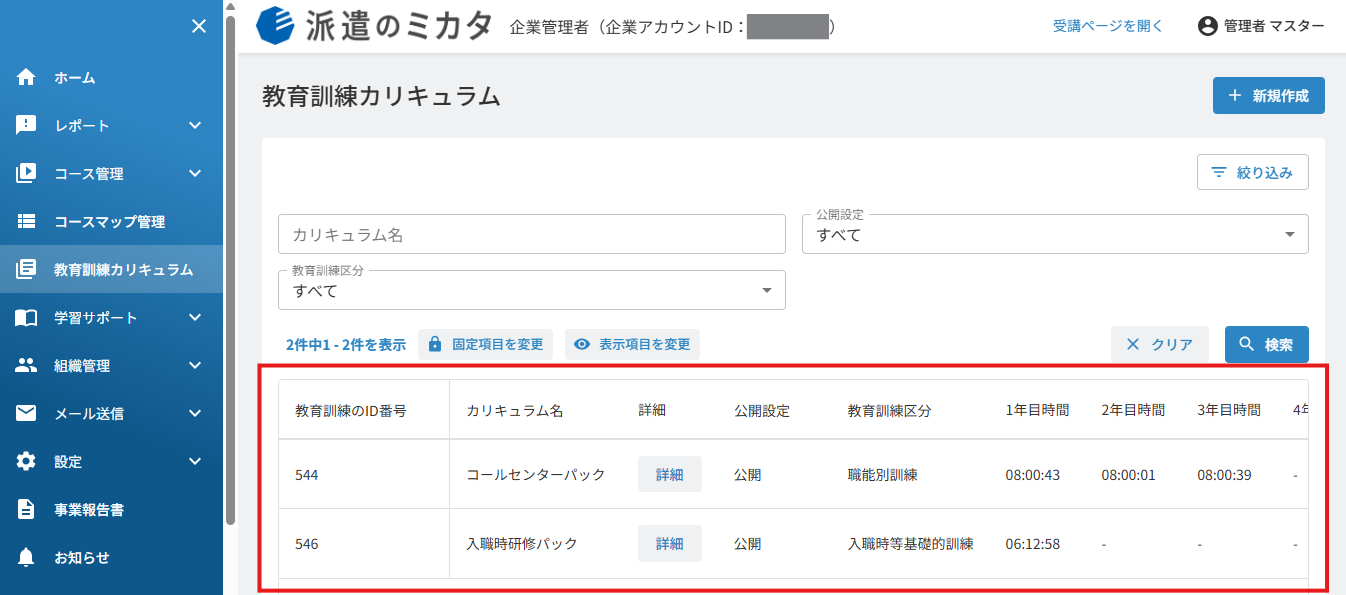The image size is (1346, 595).
Task: Click 表示項目を変更 button
Action: [632, 344]
